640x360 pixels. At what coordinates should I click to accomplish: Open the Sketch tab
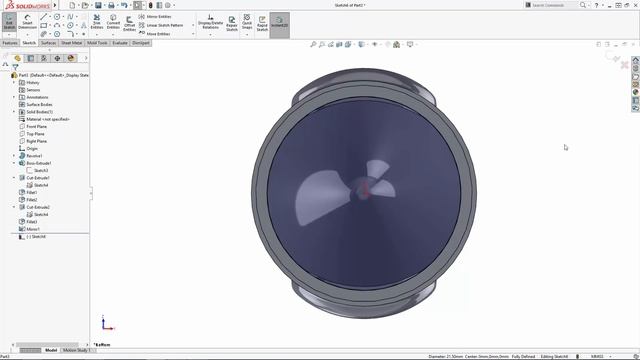tap(29, 43)
